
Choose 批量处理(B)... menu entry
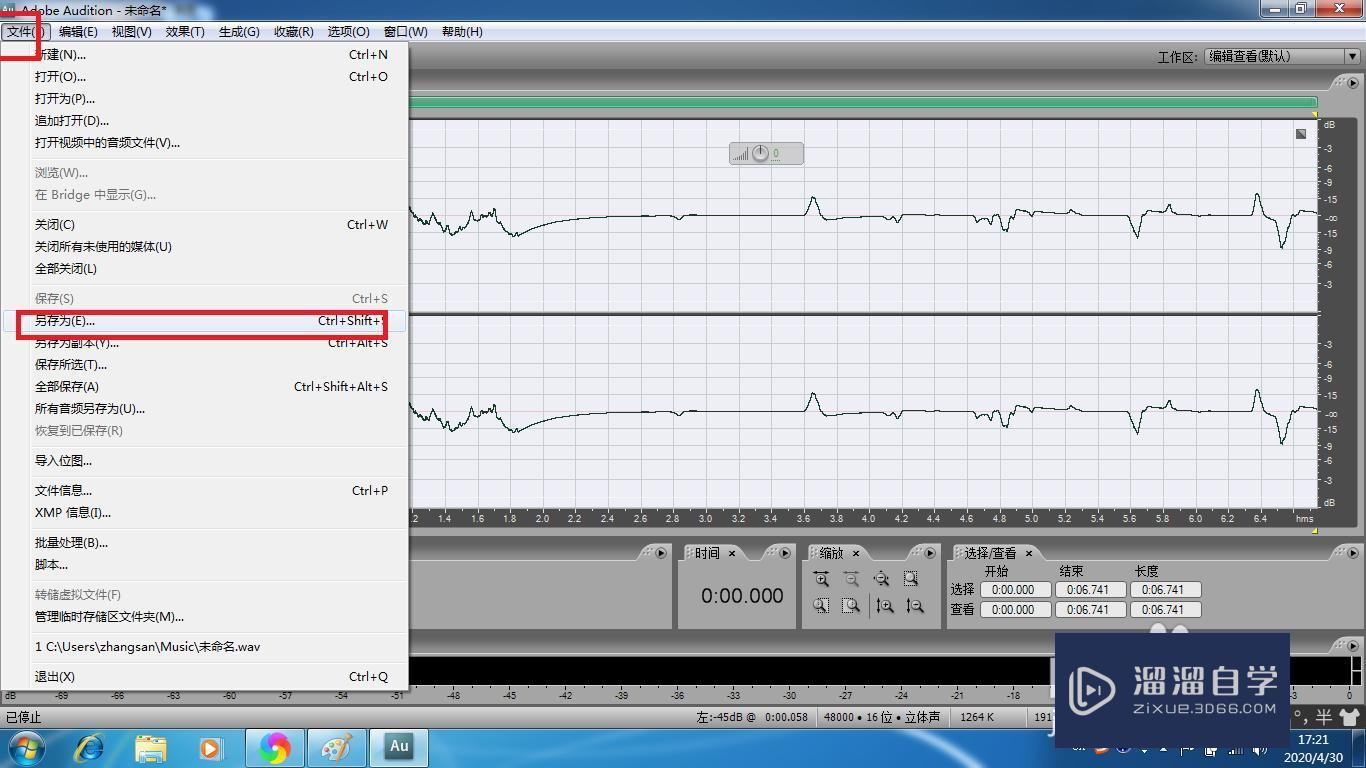[204, 543]
